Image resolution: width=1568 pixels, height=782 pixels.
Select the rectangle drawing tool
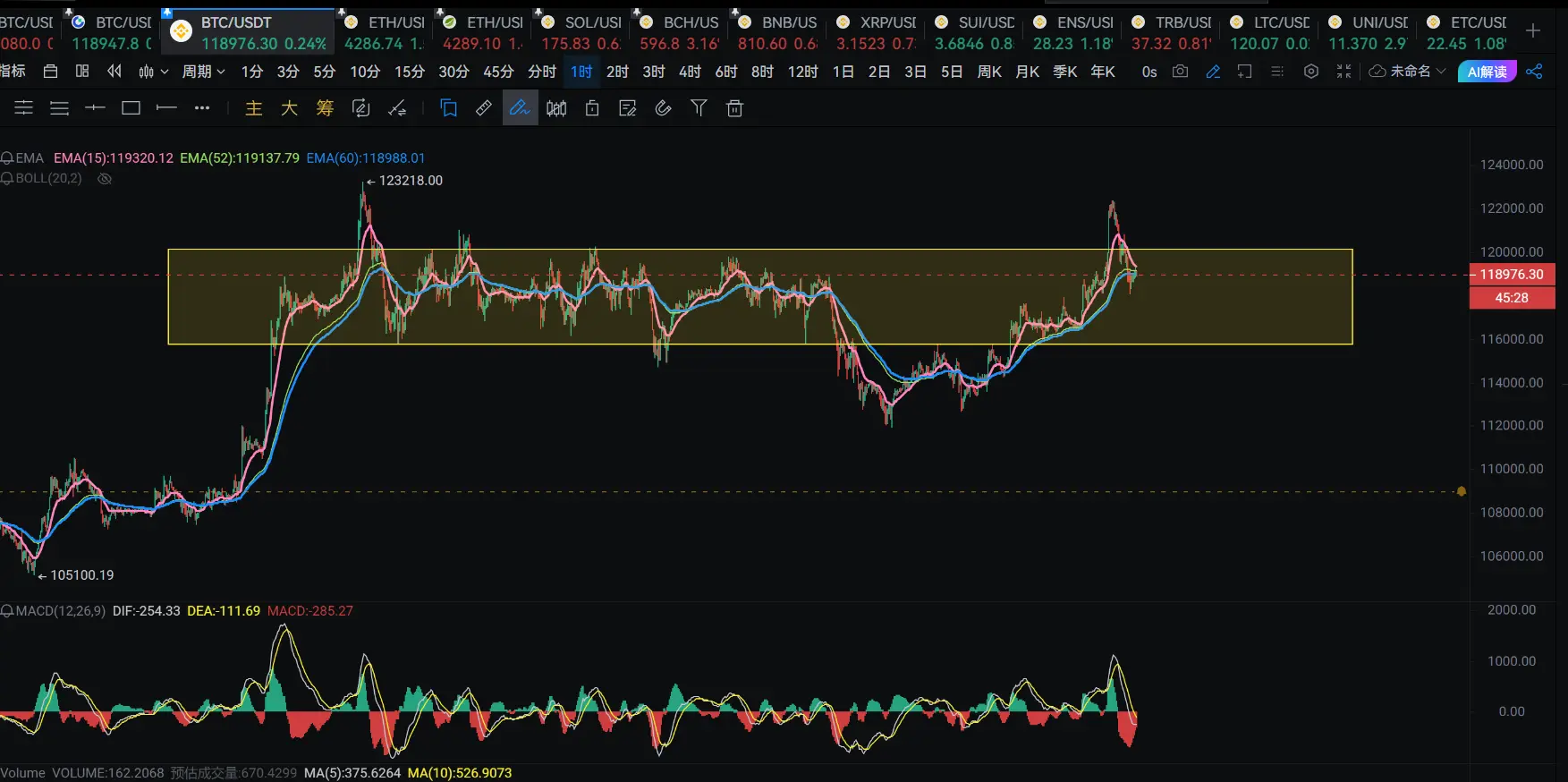click(x=131, y=108)
